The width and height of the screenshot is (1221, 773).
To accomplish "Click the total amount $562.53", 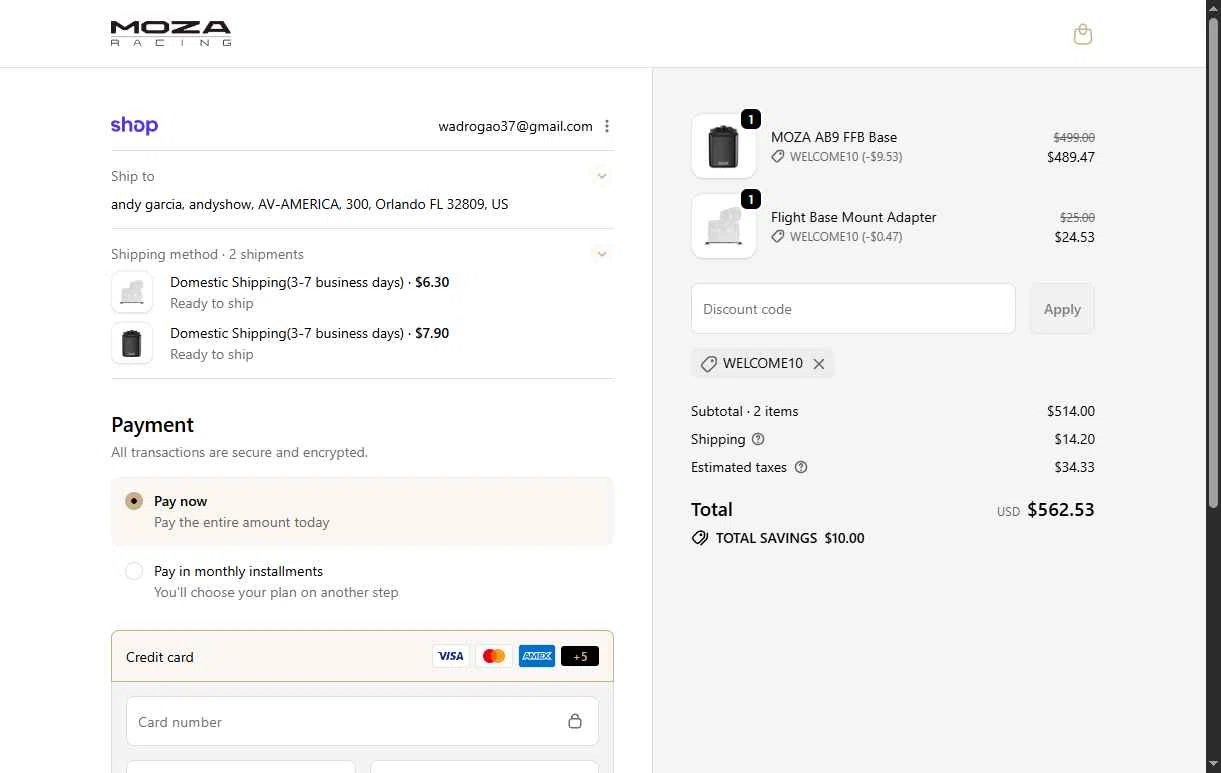I will (x=1061, y=510).
